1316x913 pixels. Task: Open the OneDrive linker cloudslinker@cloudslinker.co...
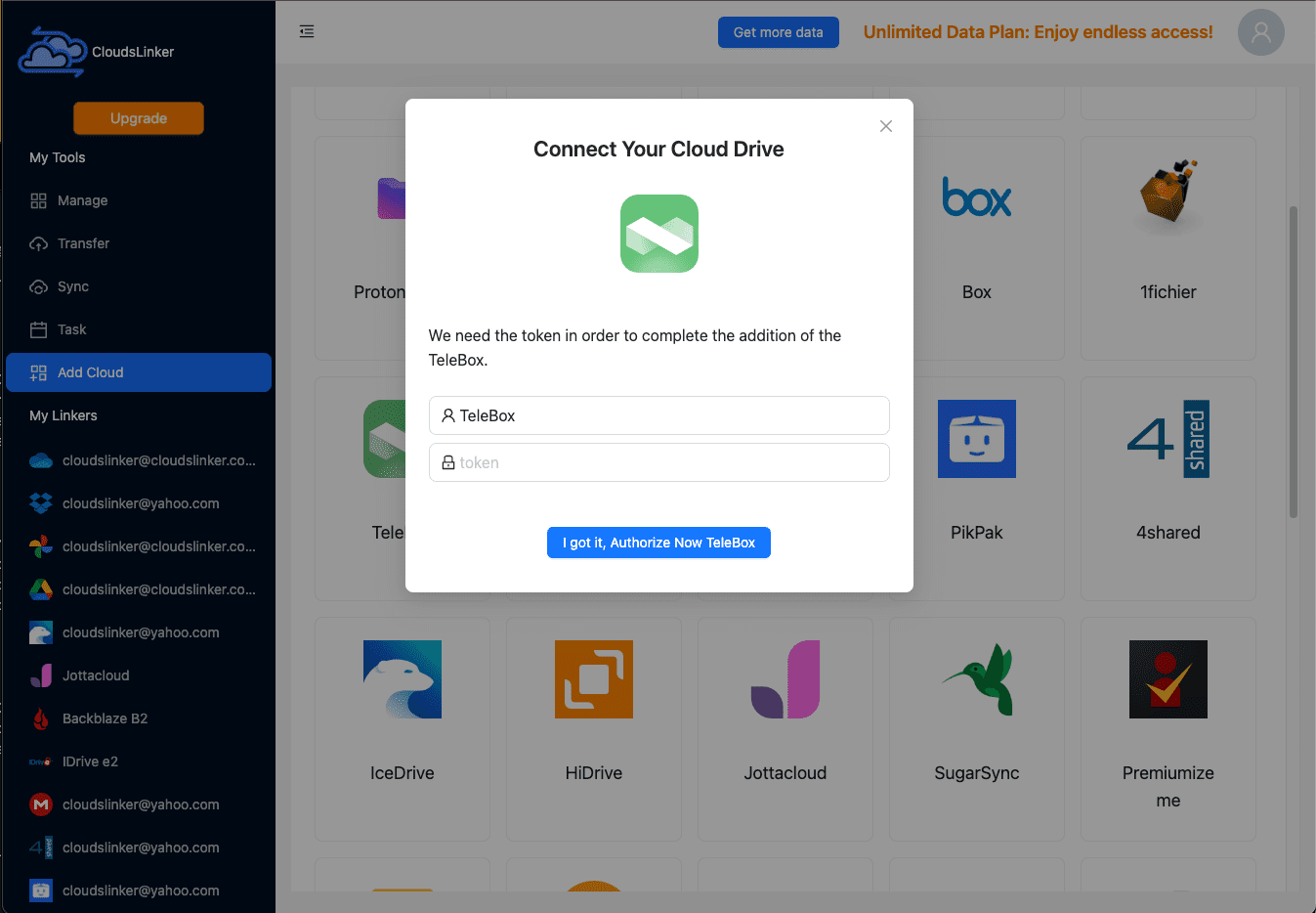point(139,460)
